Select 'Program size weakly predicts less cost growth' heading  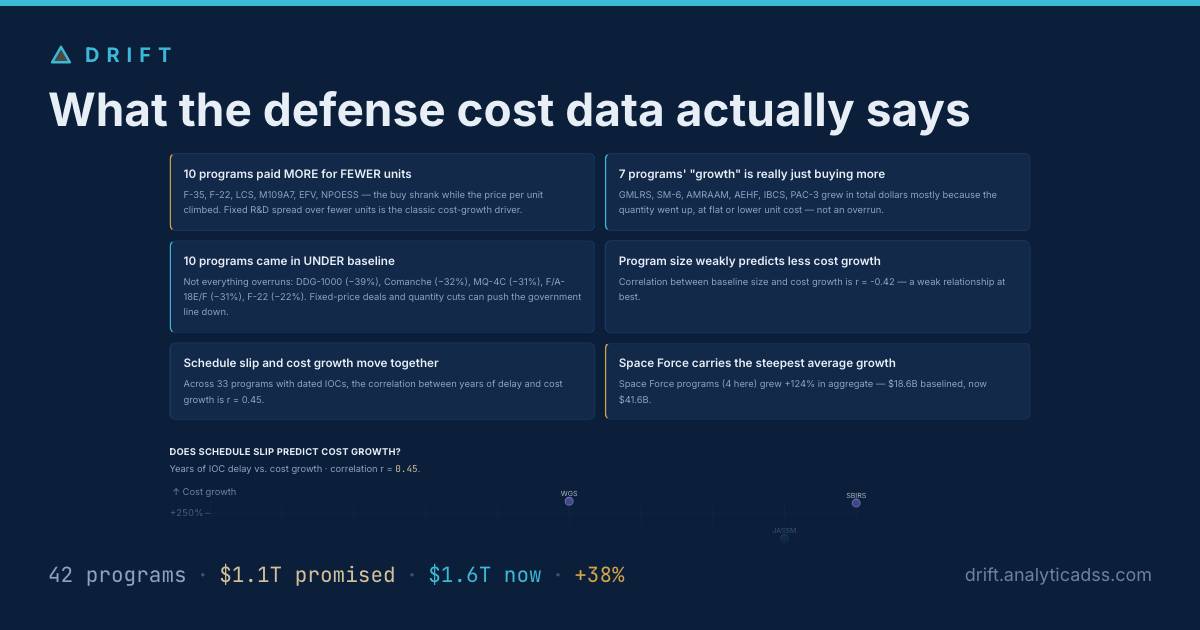pos(750,261)
